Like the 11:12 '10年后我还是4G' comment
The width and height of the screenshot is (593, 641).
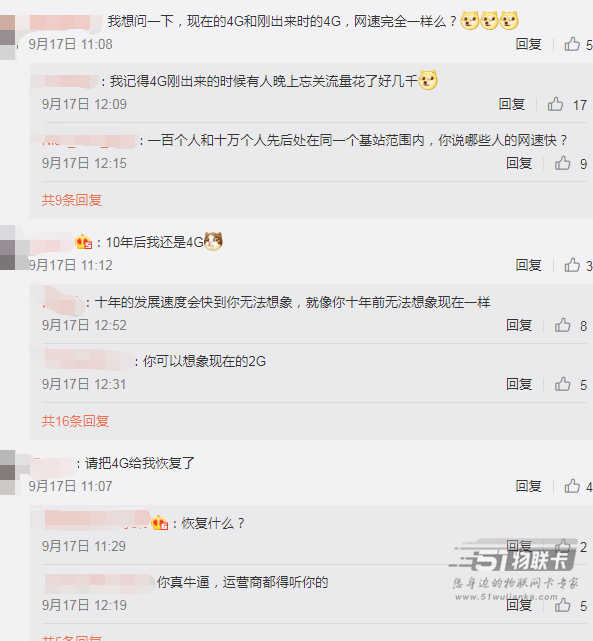[572, 265]
